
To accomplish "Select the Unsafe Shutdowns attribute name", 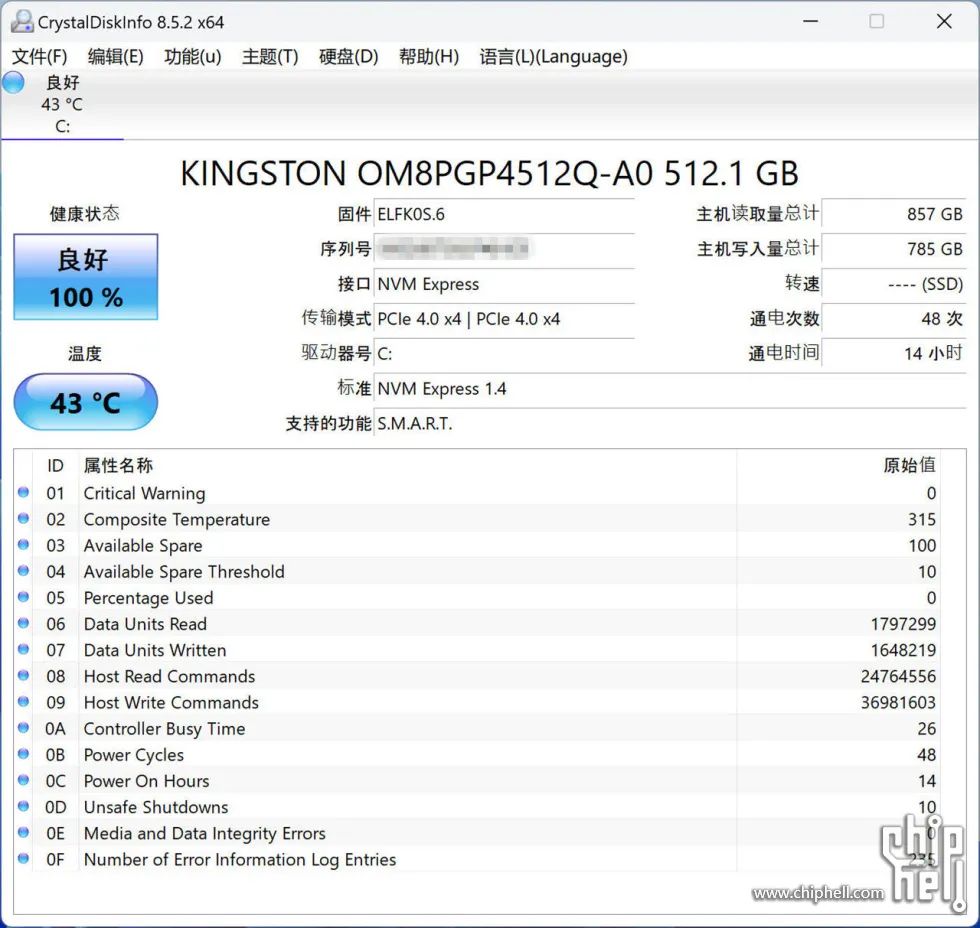I will [x=156, y=807].
